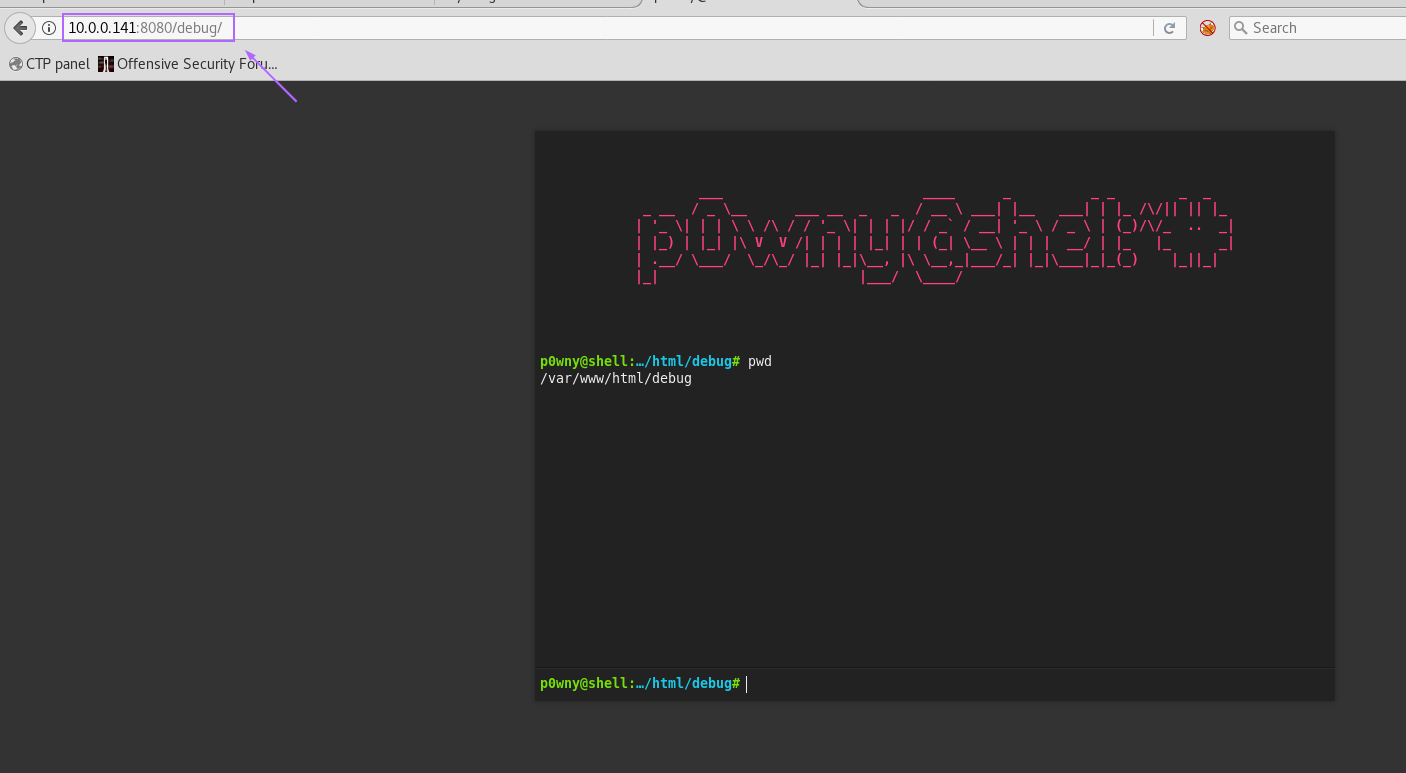Click the pwd command text in terminal
This screenshot has width=1406, height=773.
(760, 361)
